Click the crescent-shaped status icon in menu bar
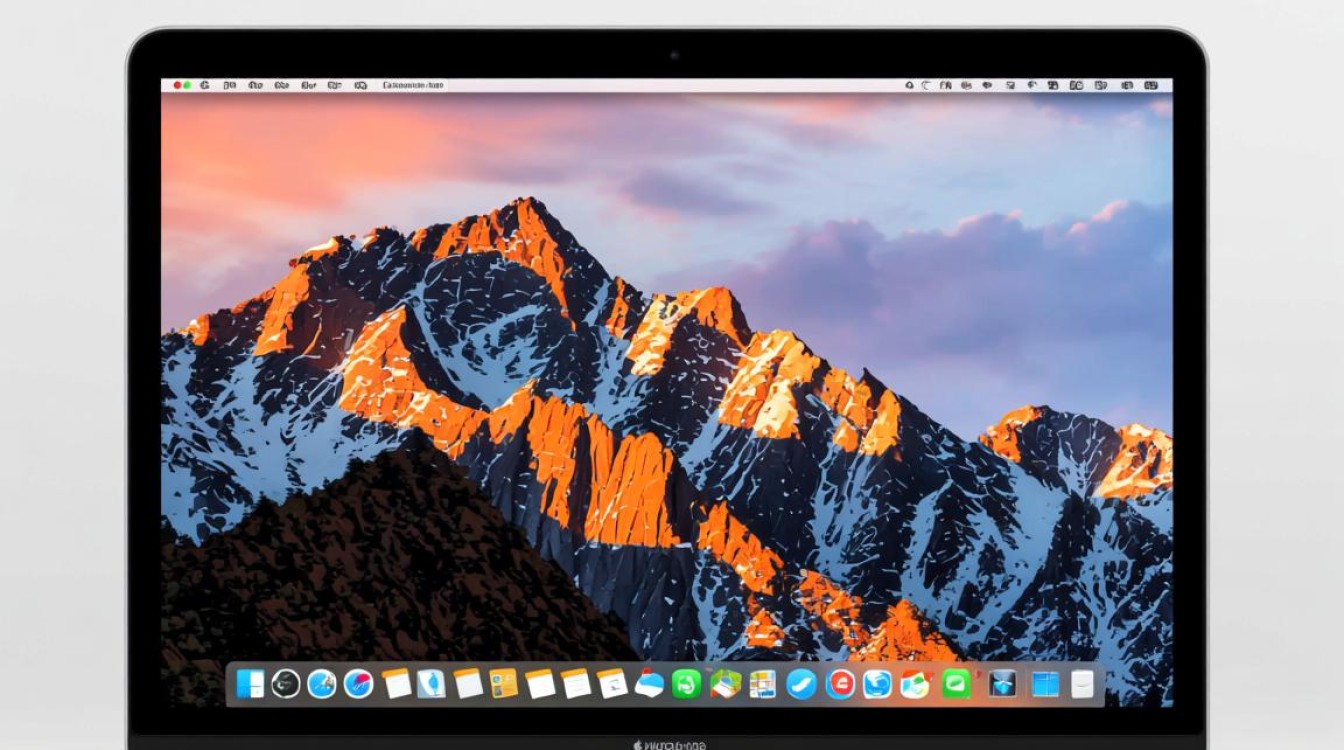 click(x=926, y=86)
